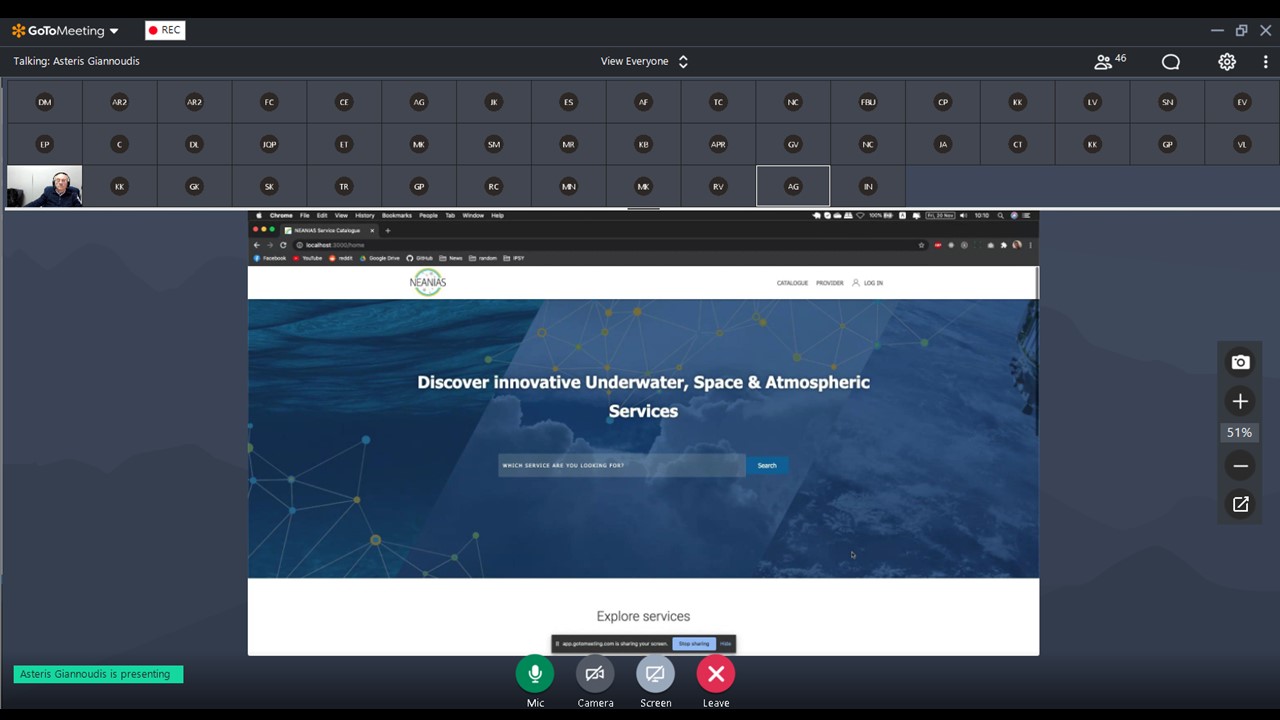Select the NEANIAS Service Catalogue browser tab
The width and height of the screenshot is (1280, 720).
330,230
